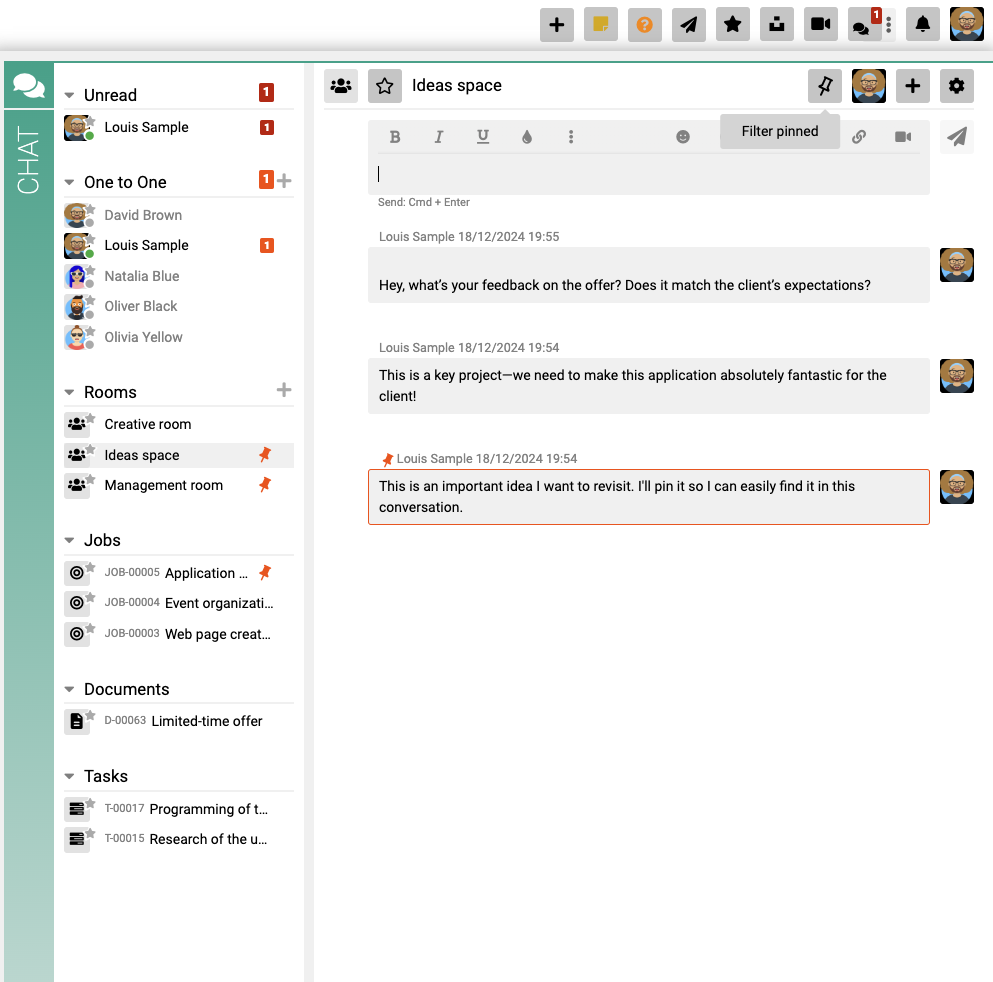Toggle Filter pinned messages button

pos(825,85)
